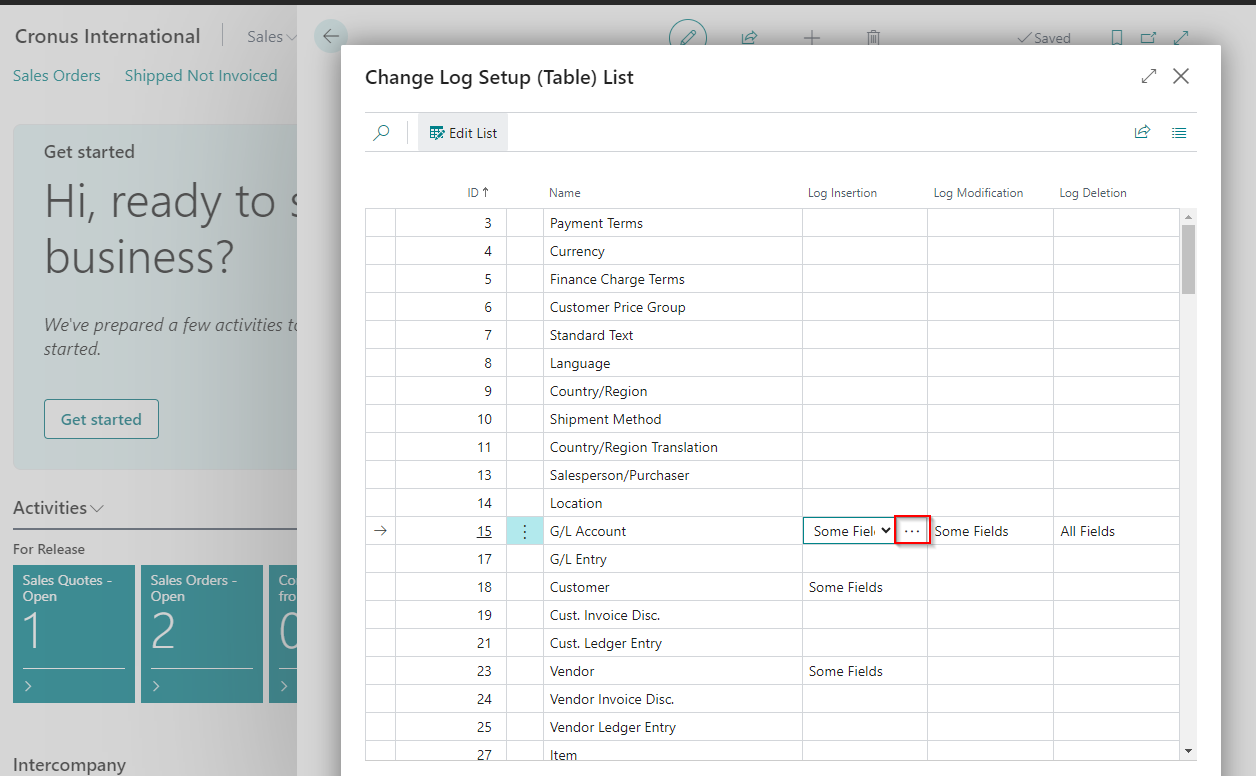Click the Finance Charge Terms row

click(x=772, y=279)
